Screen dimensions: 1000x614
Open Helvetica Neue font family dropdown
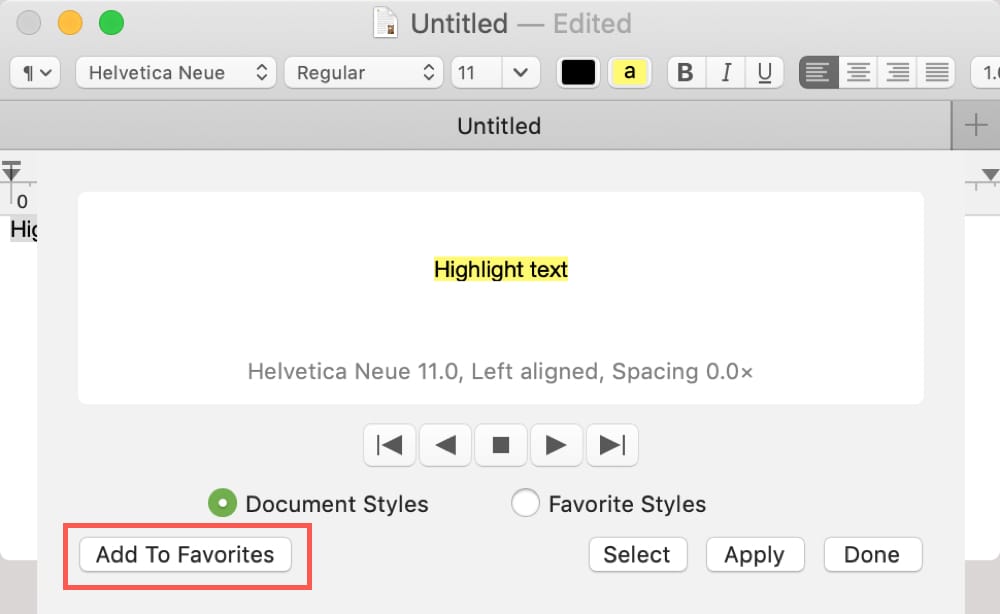[175, 73]
